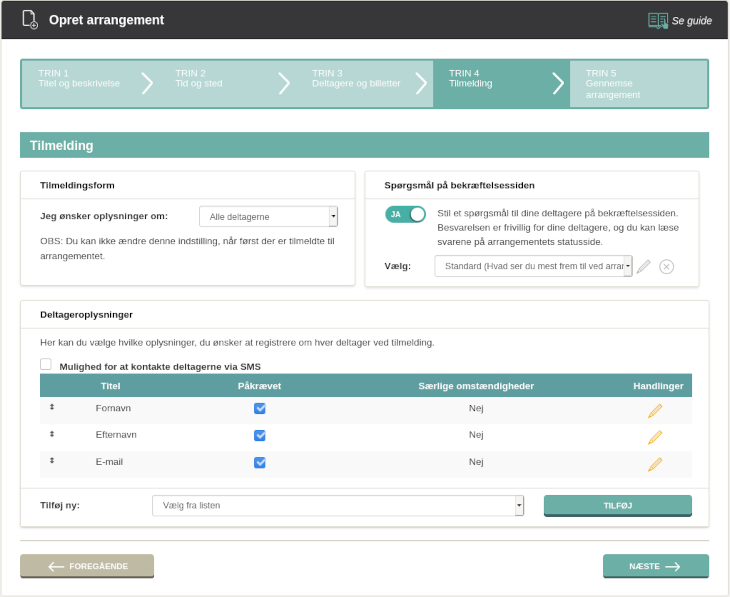Uncheck Påkrævet for Efternavn
This screenshot has height=597, width=730.
260,436
